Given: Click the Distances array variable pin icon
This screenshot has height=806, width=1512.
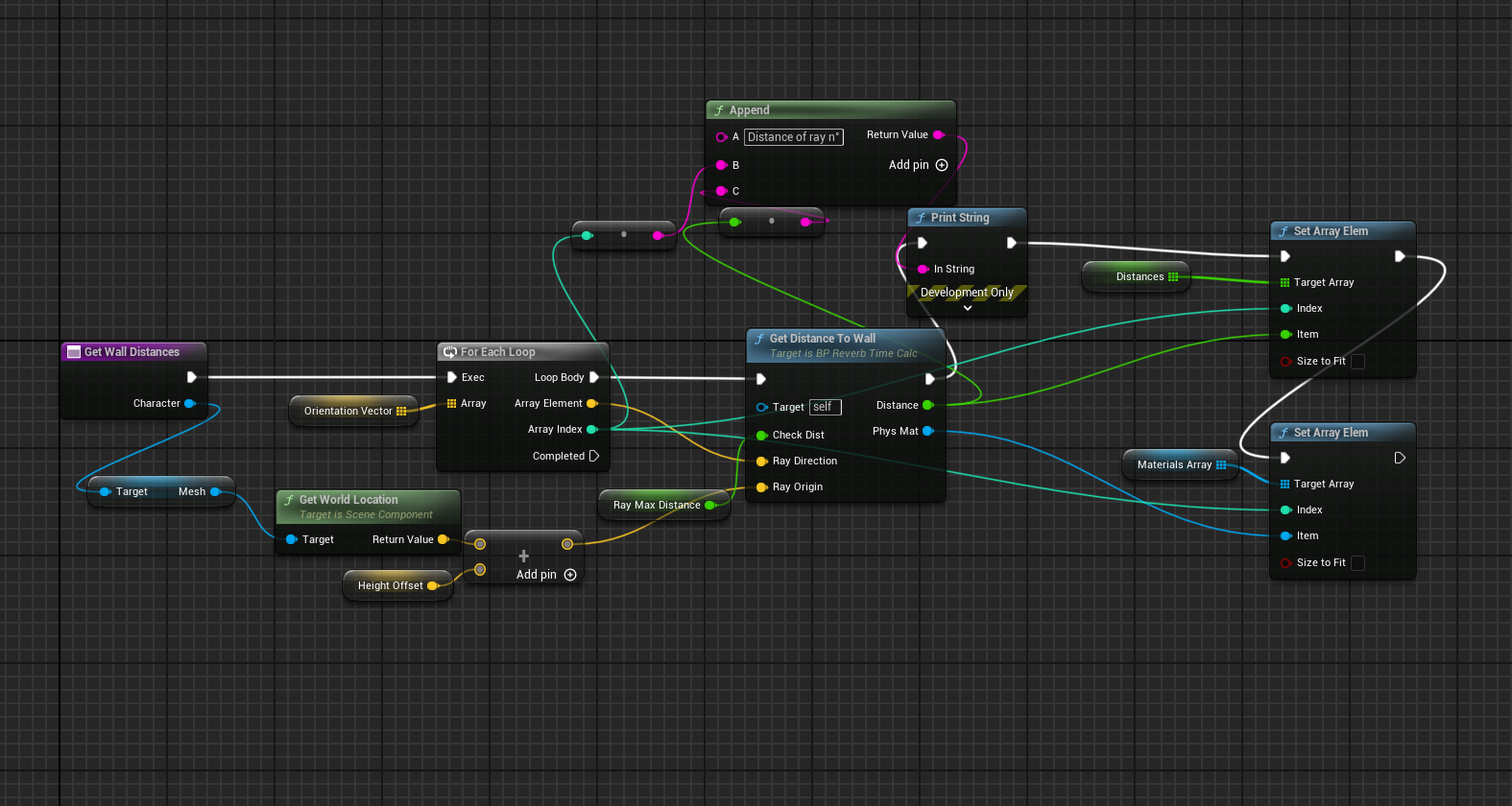Looking at the screenshot, I should [1173, 276].
